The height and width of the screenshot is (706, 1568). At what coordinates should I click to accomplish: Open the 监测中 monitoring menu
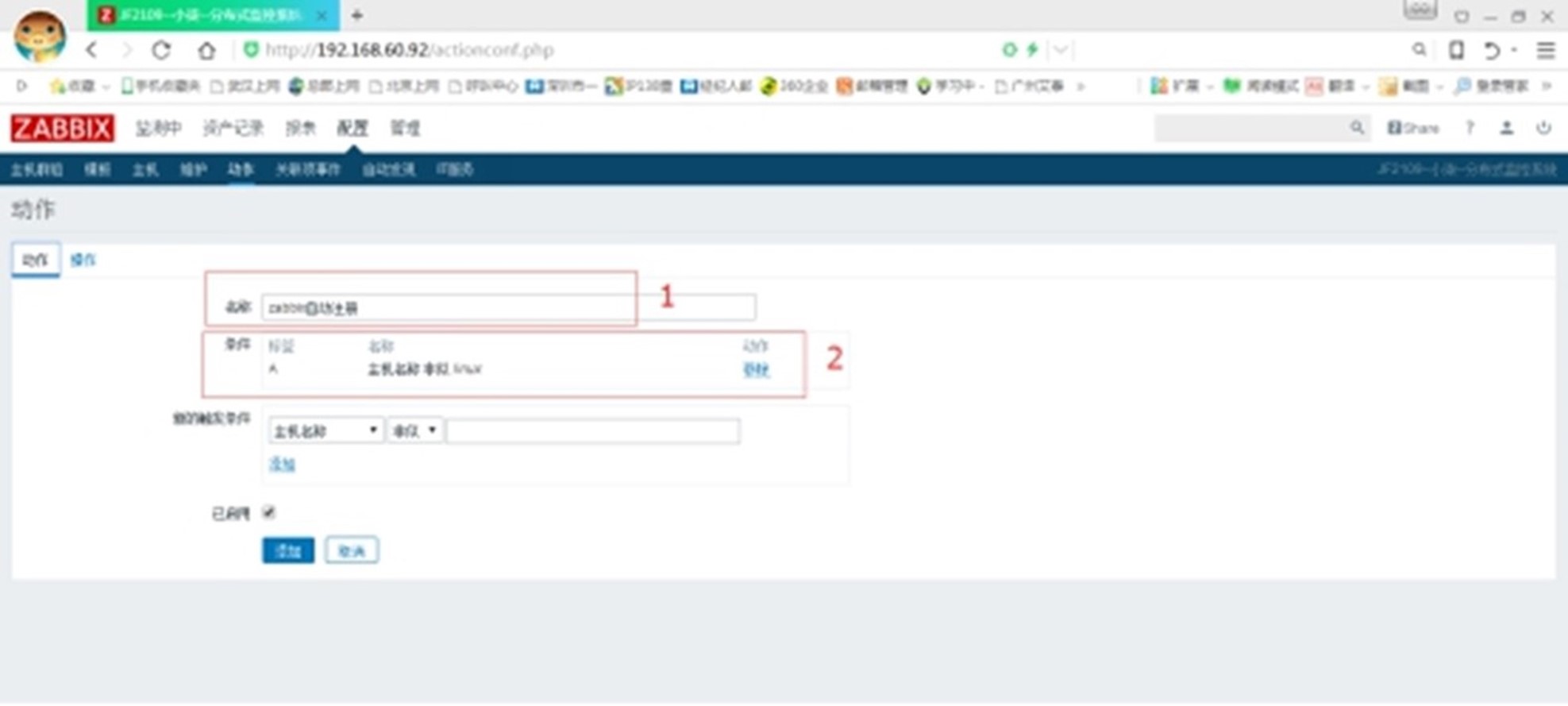[158, 128]
